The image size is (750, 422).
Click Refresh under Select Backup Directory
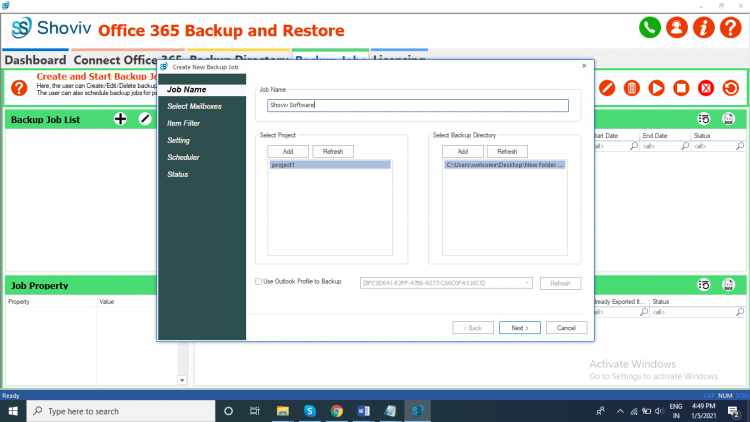coord(507,151)
